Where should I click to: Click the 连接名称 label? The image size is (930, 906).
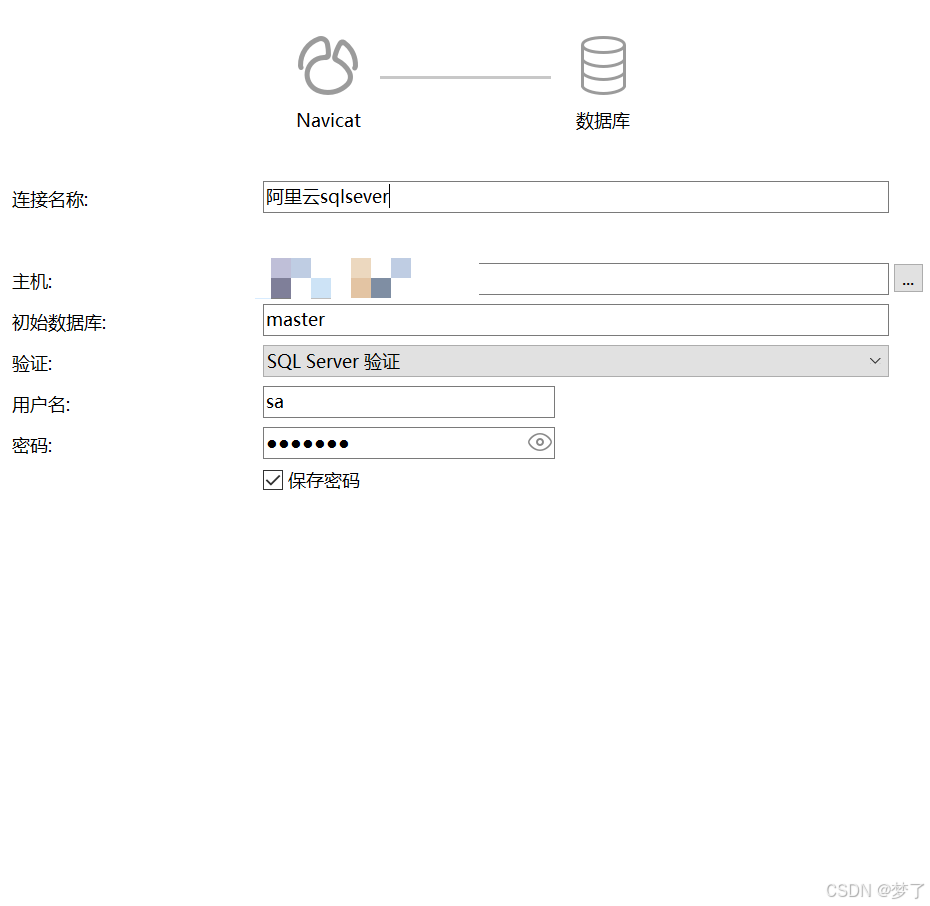coord(50,199)
